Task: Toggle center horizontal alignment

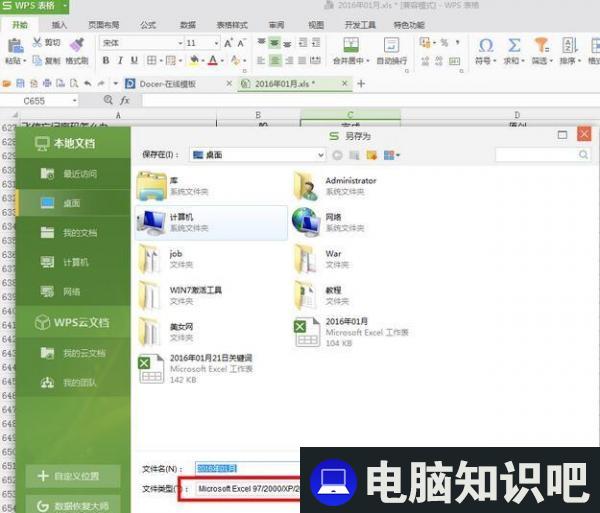Action: tap(275, 60)
